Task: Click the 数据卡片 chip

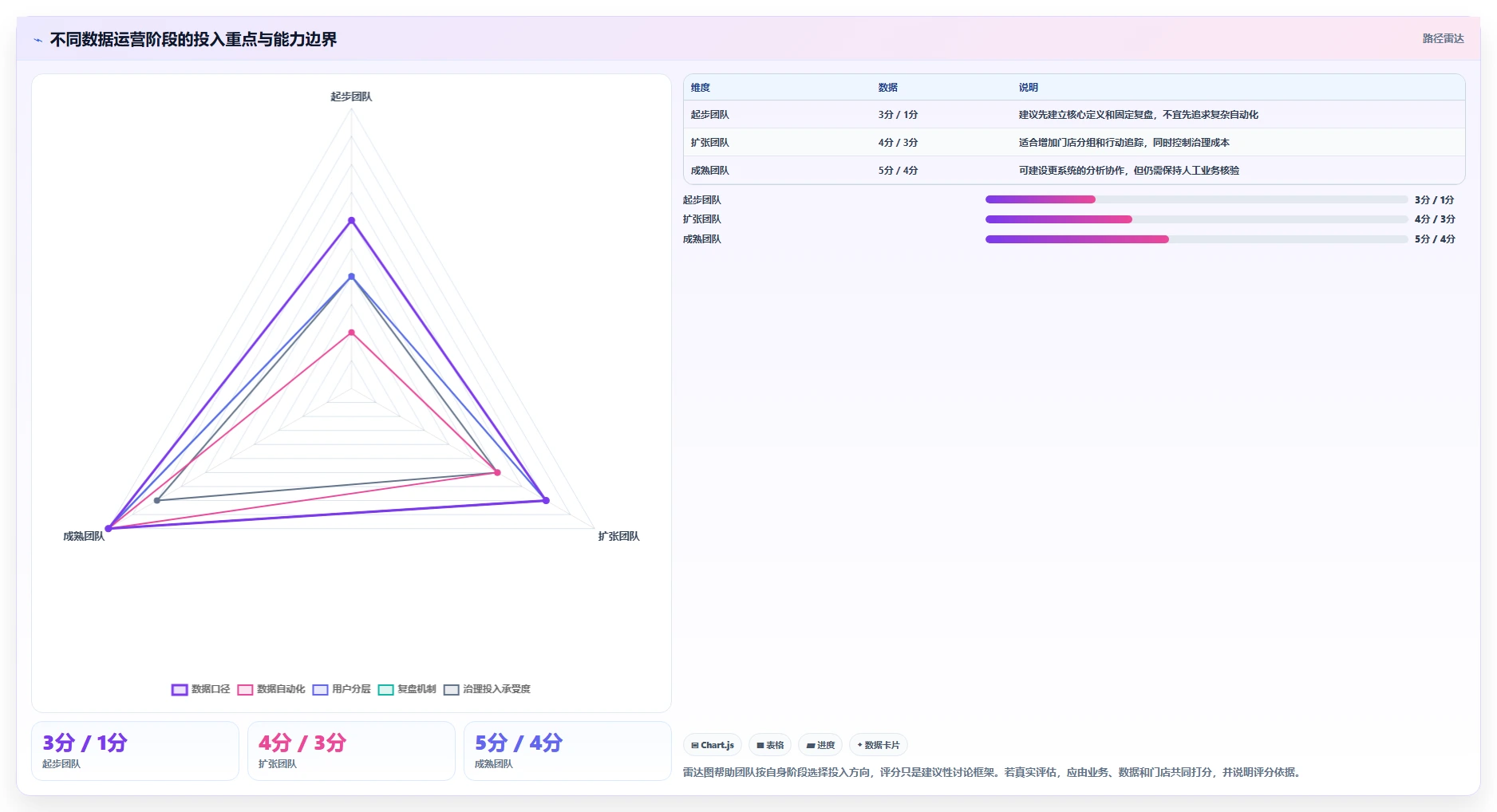Action: click(x=879, y=745)
